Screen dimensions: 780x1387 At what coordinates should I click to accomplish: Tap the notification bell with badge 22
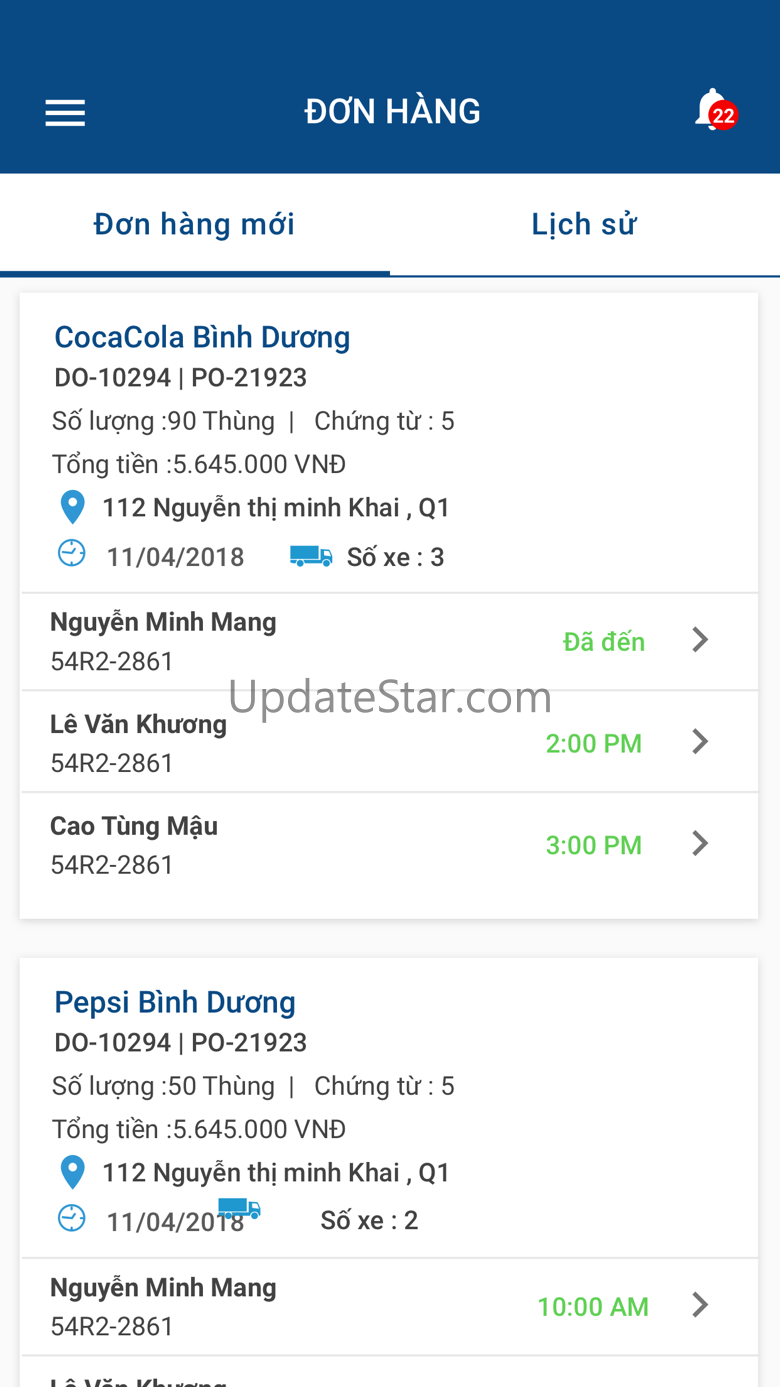[x=713, y=110]
